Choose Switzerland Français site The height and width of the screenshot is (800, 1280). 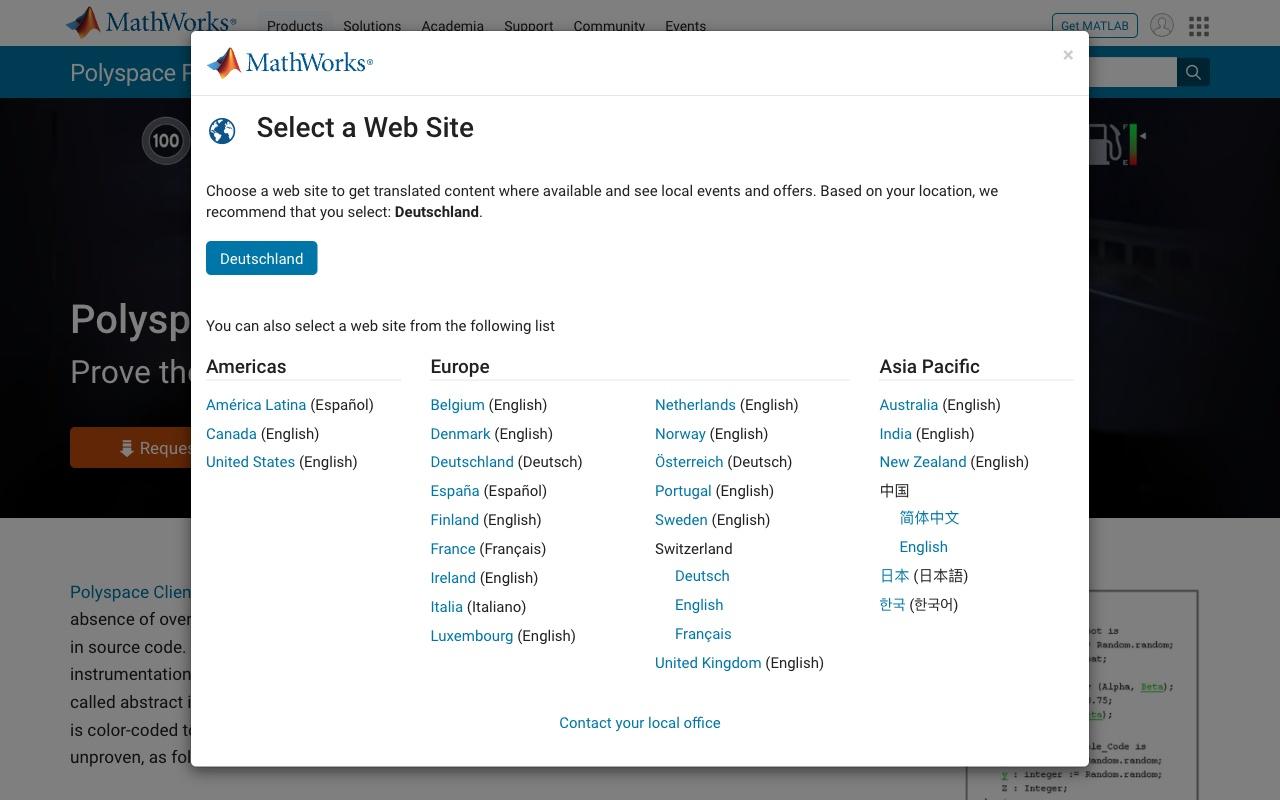[x=703, y=634]
